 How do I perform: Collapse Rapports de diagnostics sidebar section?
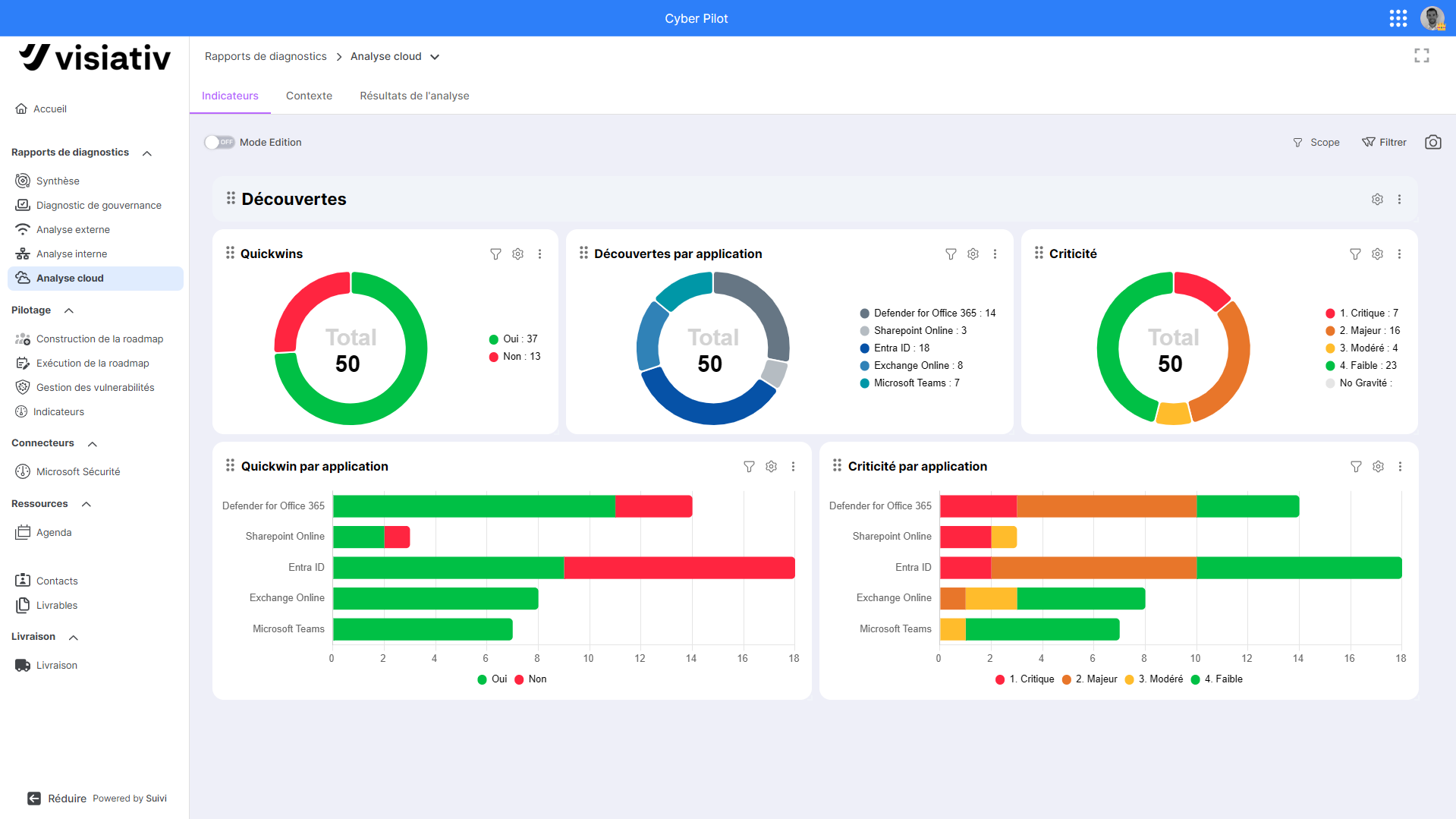(x=147, y=153)
